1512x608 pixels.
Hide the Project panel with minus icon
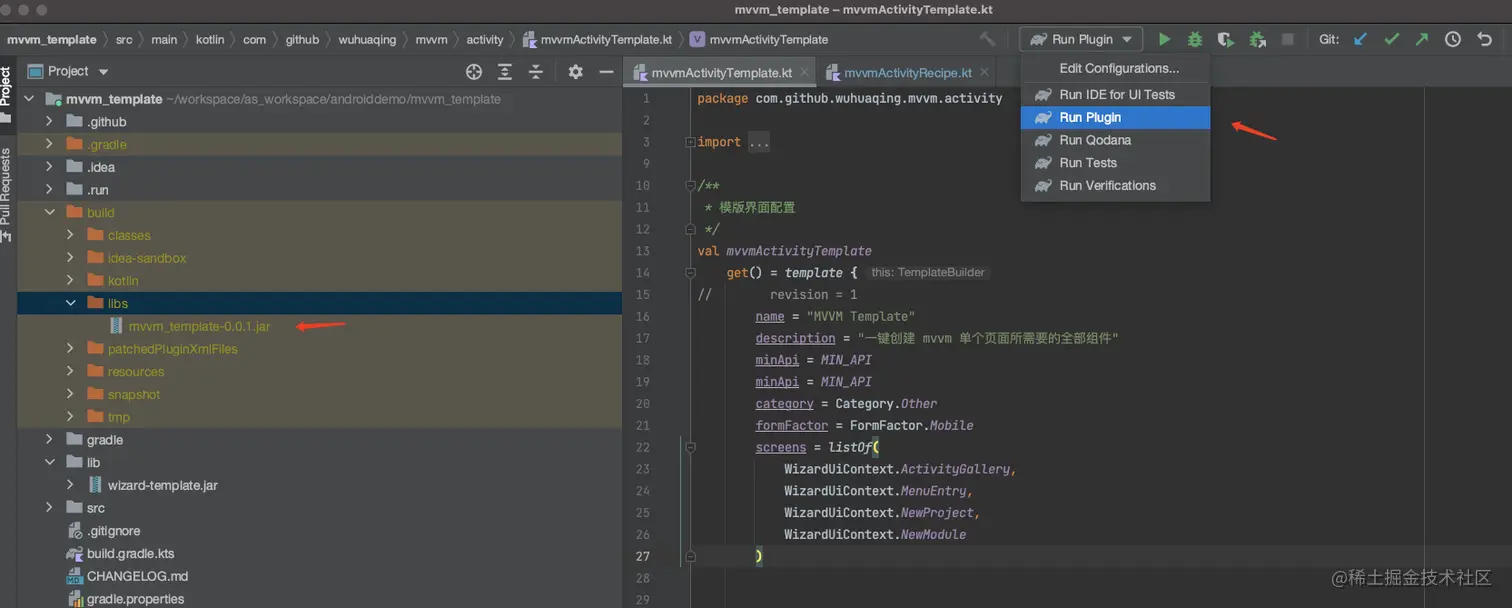point(606,71)
